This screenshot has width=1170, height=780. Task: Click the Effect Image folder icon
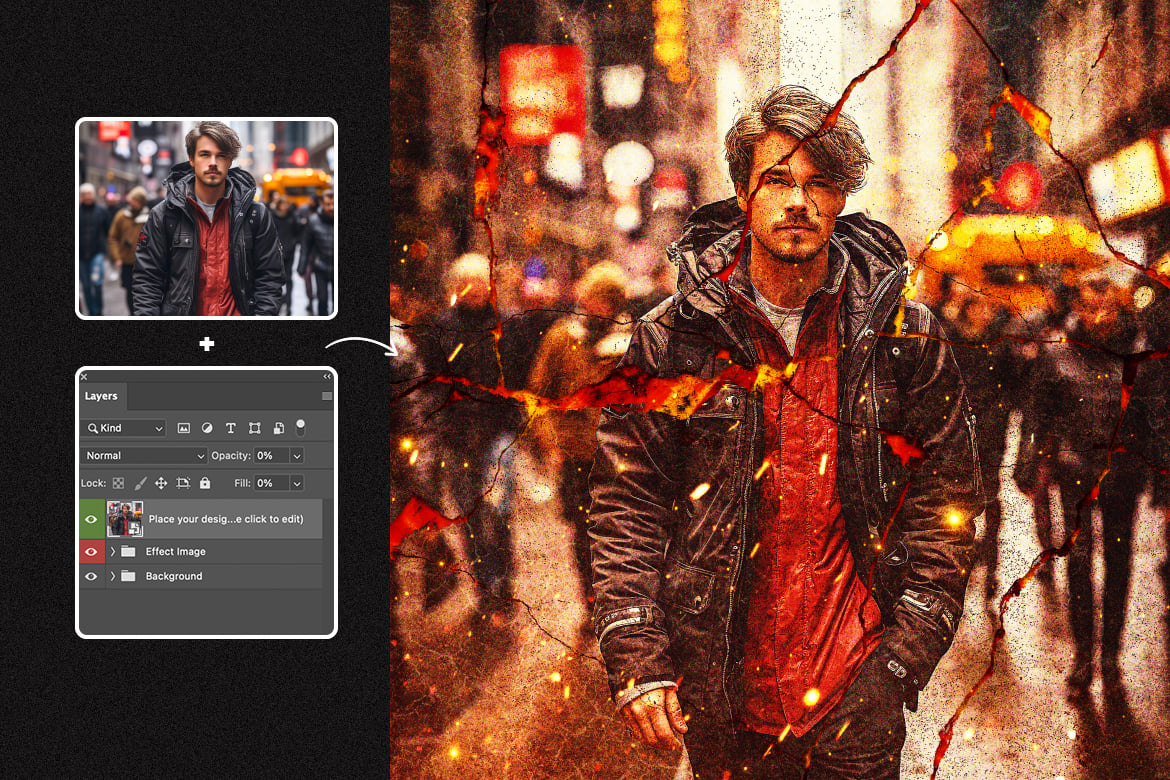128,552
